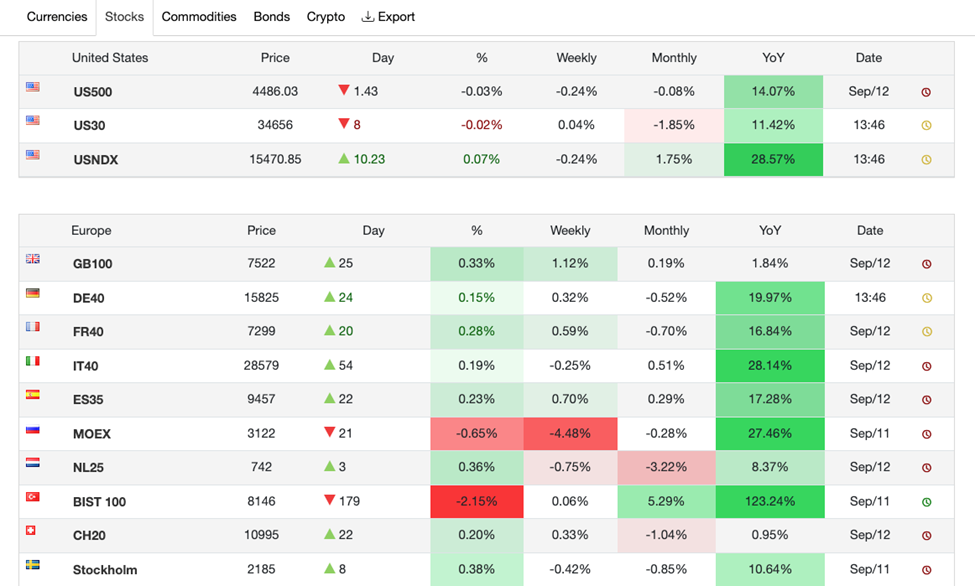Click the Turkish flag beside BIST 100
975x586 pixels.
(x=33, y=497)
